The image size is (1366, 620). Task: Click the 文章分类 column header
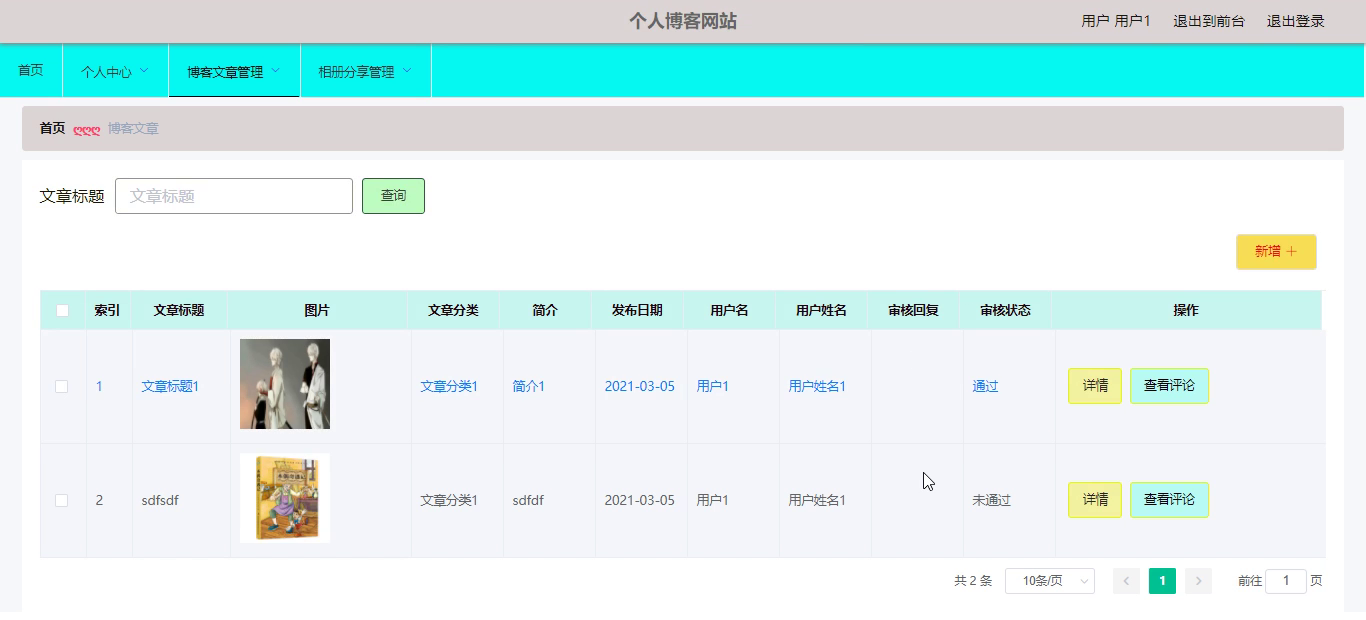[453, 310]
